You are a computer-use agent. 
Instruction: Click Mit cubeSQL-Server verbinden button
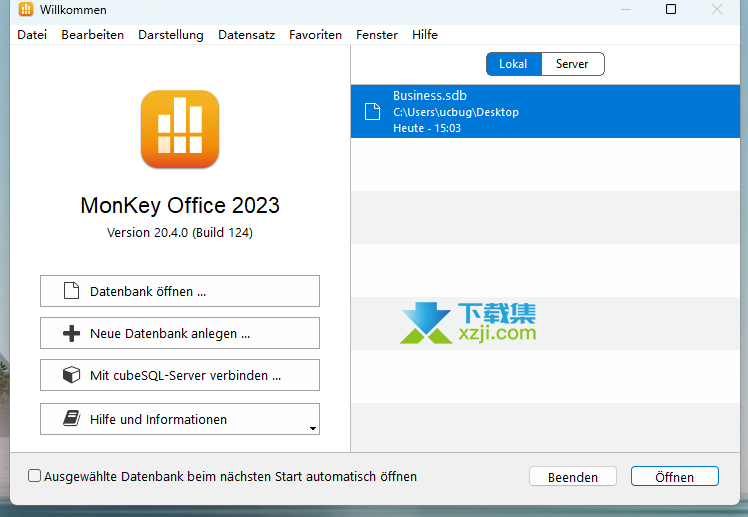180,375
